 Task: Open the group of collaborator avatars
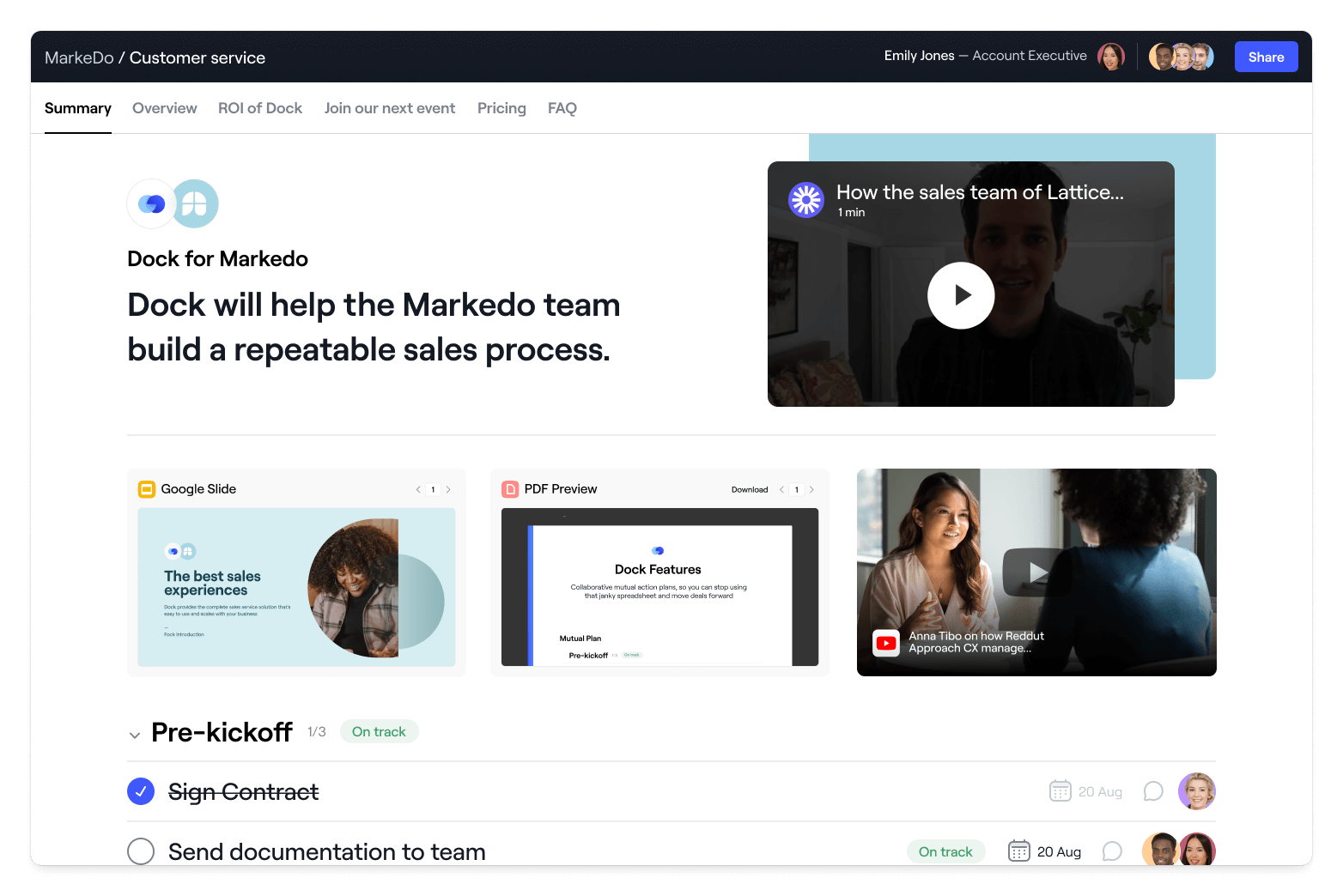pyautogui.click(x=1182, y=57)
